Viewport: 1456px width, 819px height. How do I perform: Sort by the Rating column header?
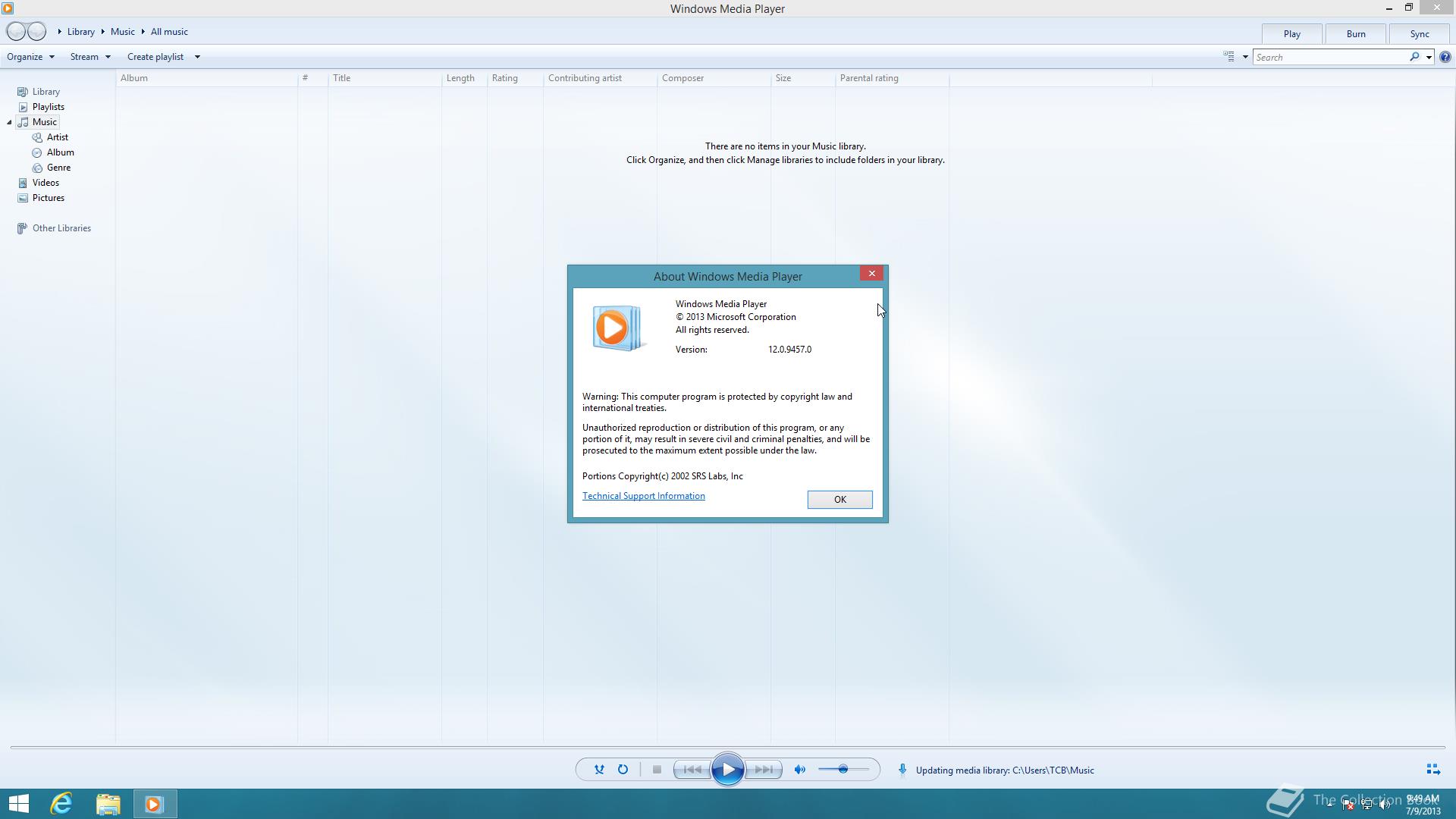[516, 78]
